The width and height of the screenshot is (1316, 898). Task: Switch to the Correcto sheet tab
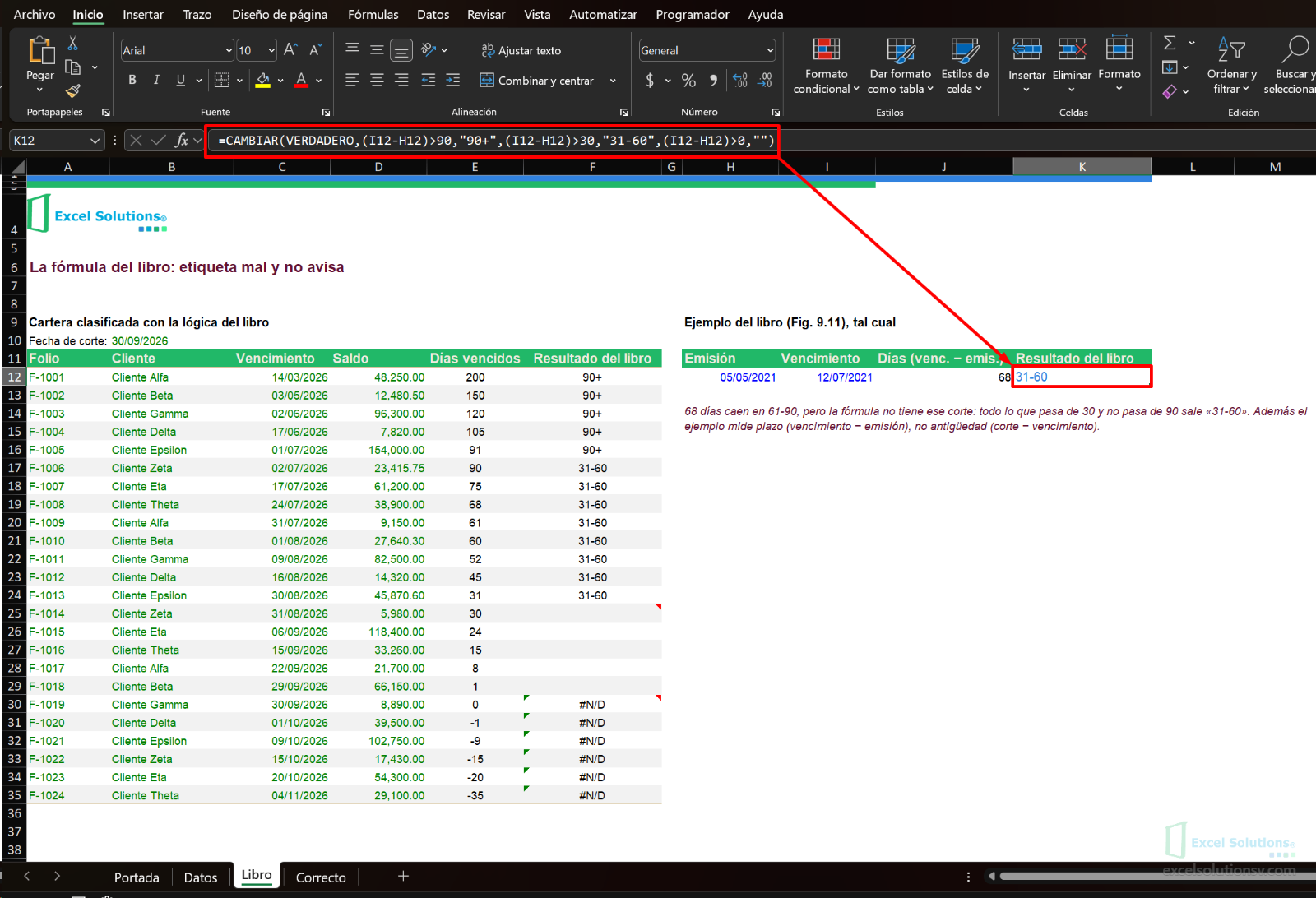pos(321,877)
